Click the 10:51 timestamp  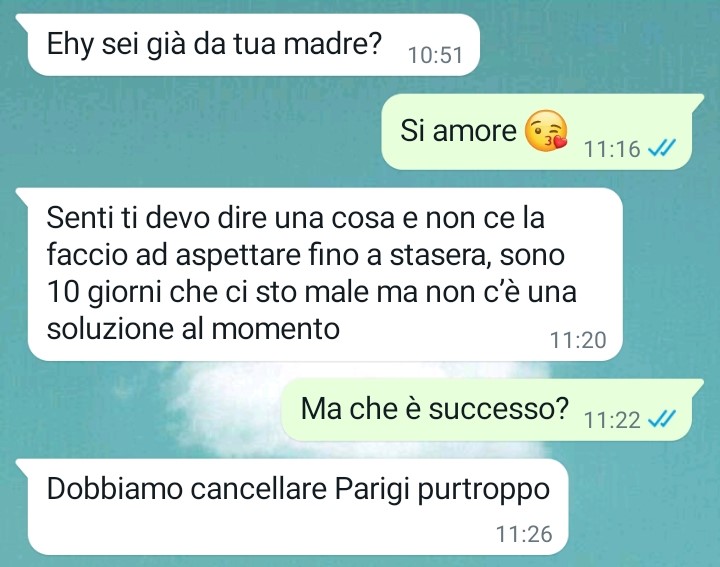point(435,55)
